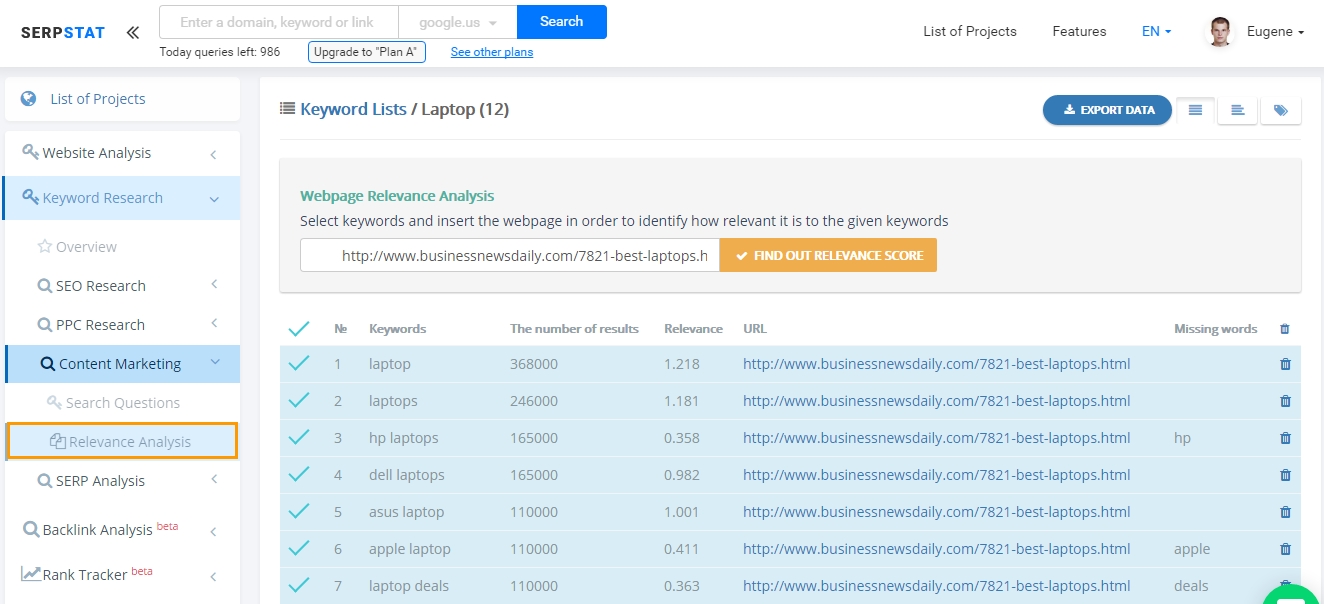1324x604 pixels.
Task: Expand the SEO Research chevron
Action: pos(214,285)
